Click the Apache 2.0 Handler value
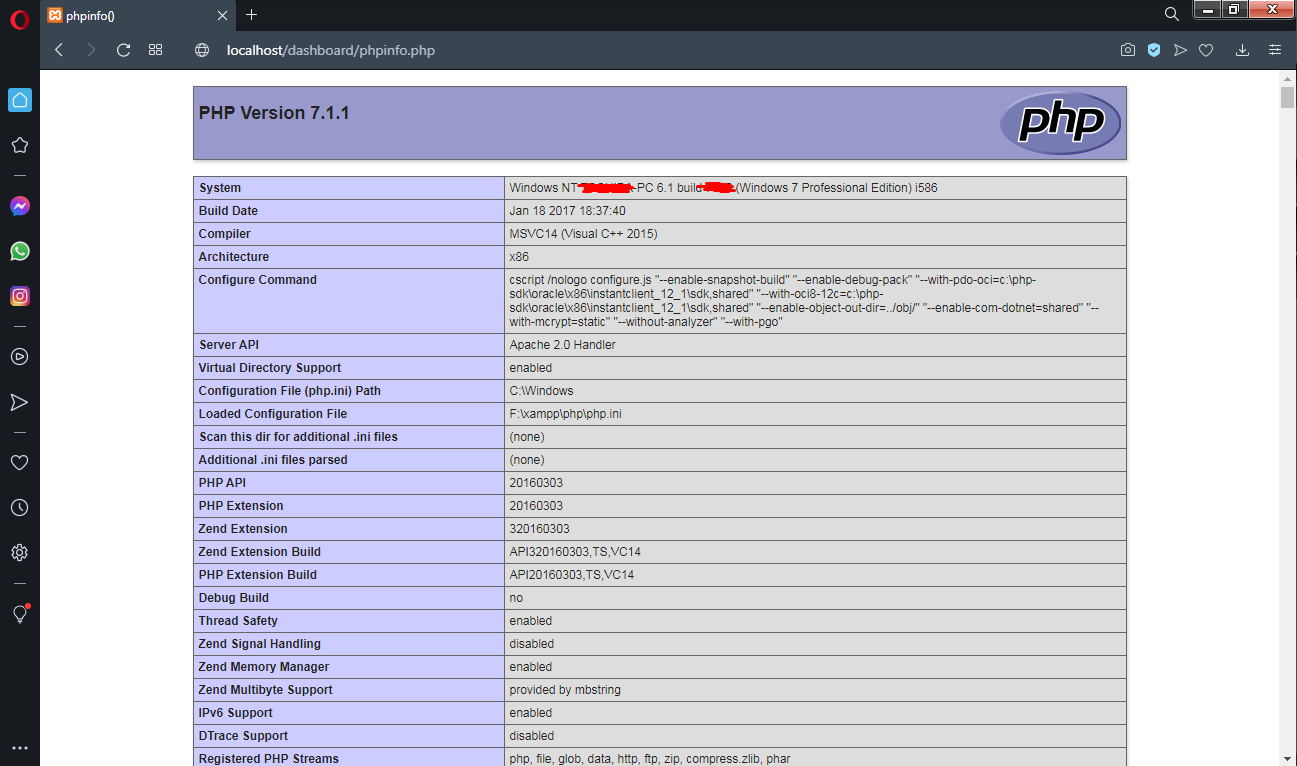The height and width of the screenshot is (766, 1297). (562, 345)
